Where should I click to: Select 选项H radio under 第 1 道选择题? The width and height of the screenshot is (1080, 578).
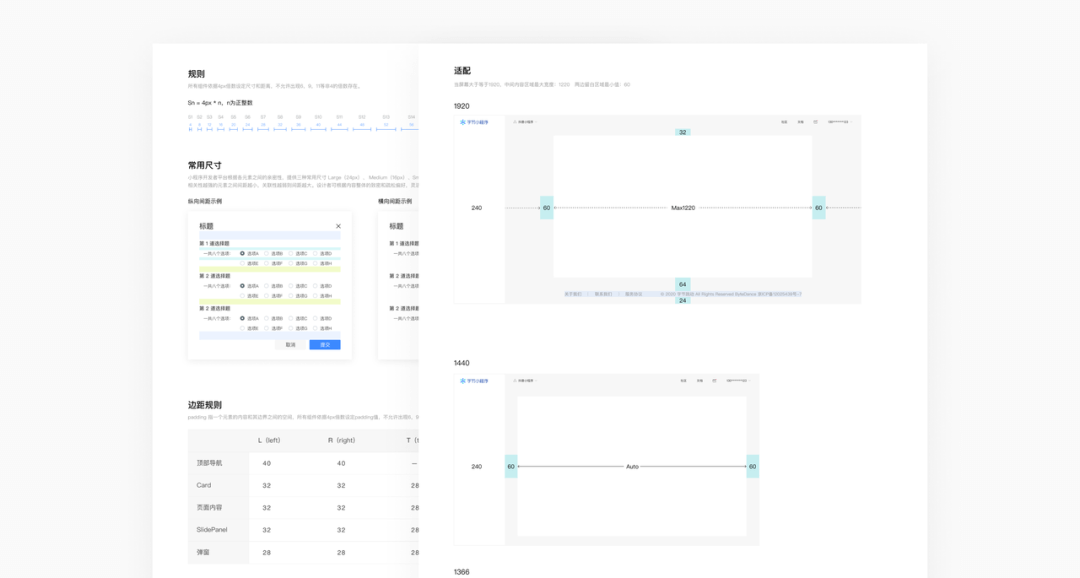(315, 263)
